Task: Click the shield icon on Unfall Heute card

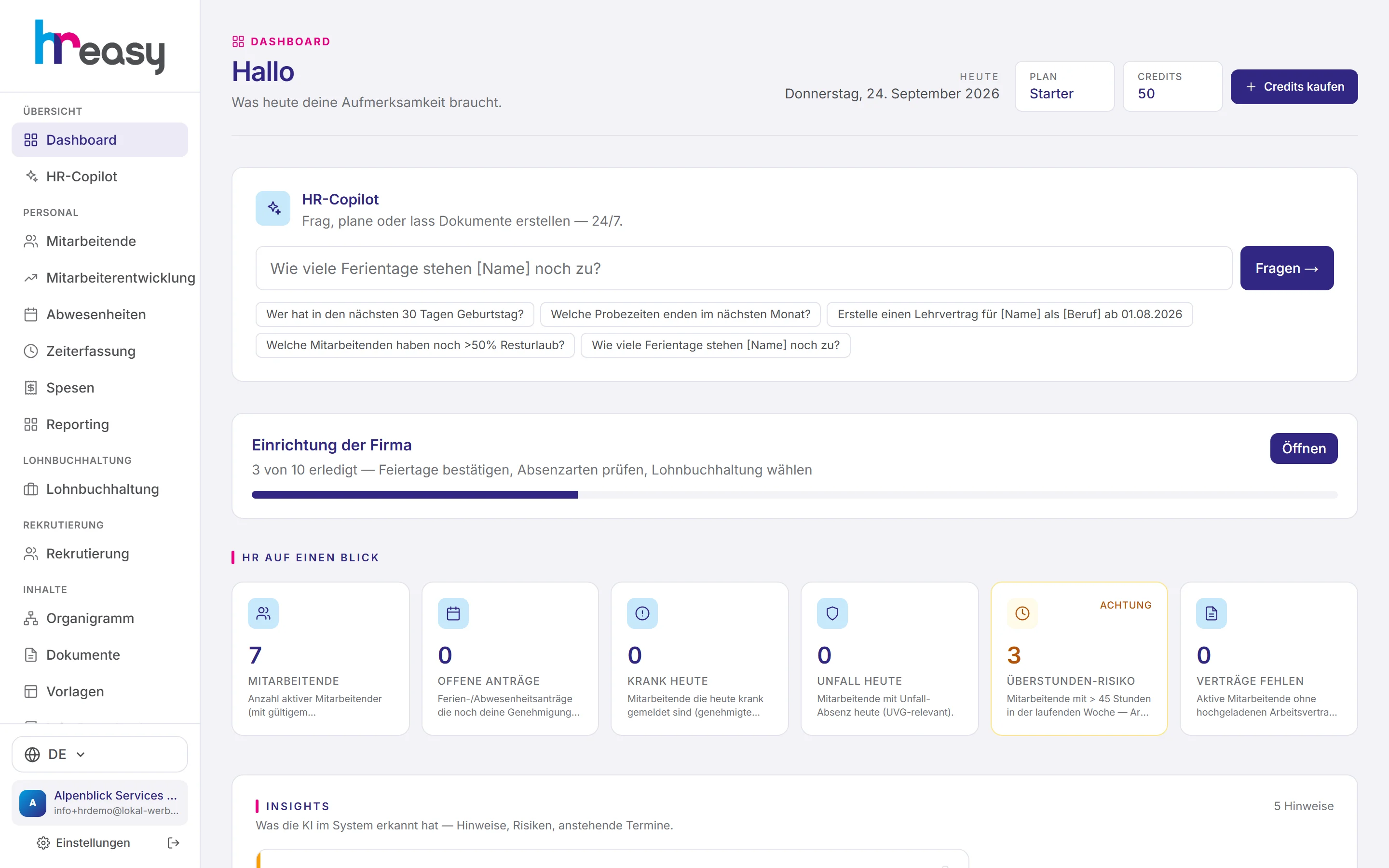Action: coord(832,613)
